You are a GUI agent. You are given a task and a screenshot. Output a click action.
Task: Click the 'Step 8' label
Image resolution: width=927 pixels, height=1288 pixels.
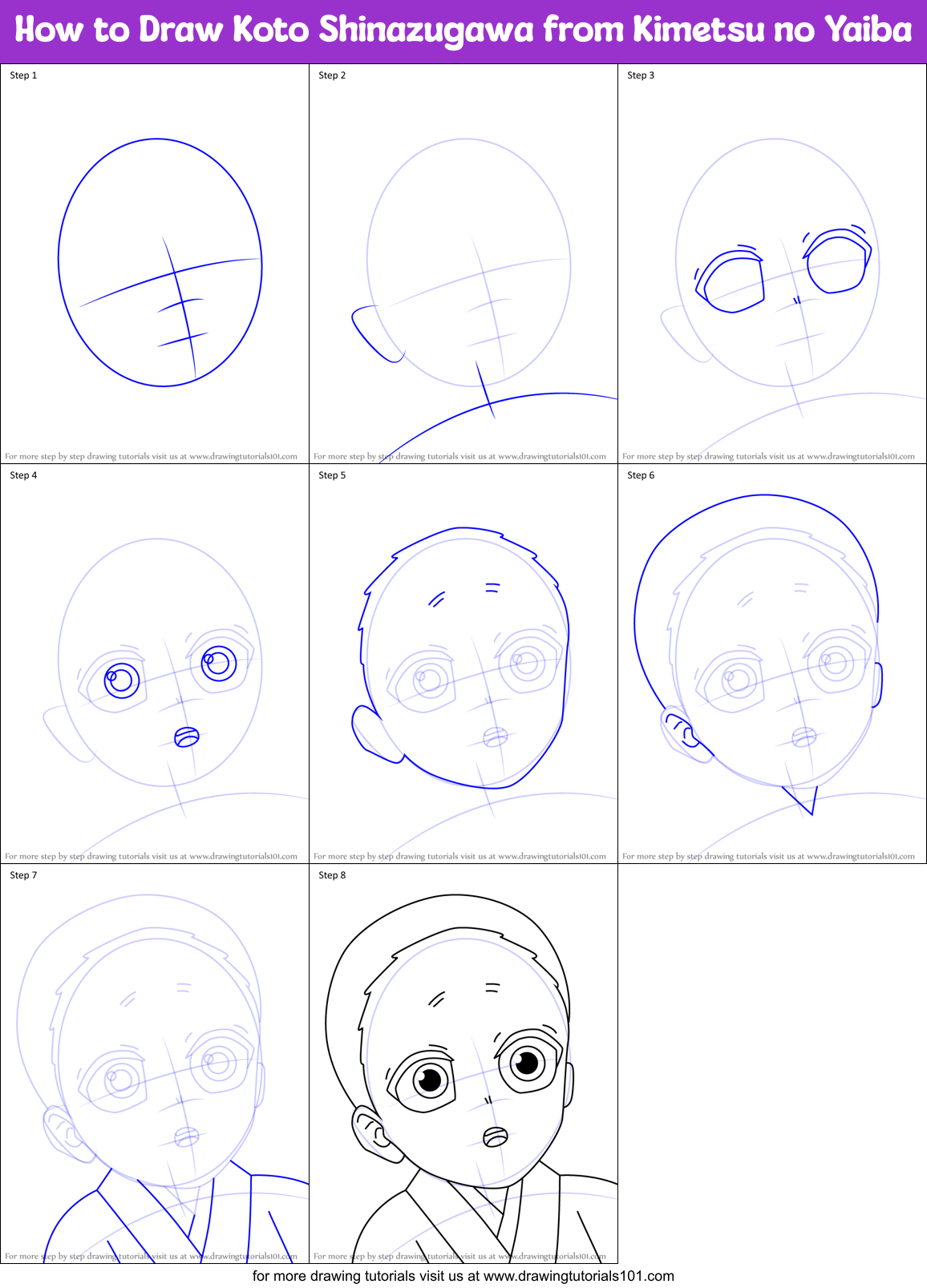(x=332, y=875)
